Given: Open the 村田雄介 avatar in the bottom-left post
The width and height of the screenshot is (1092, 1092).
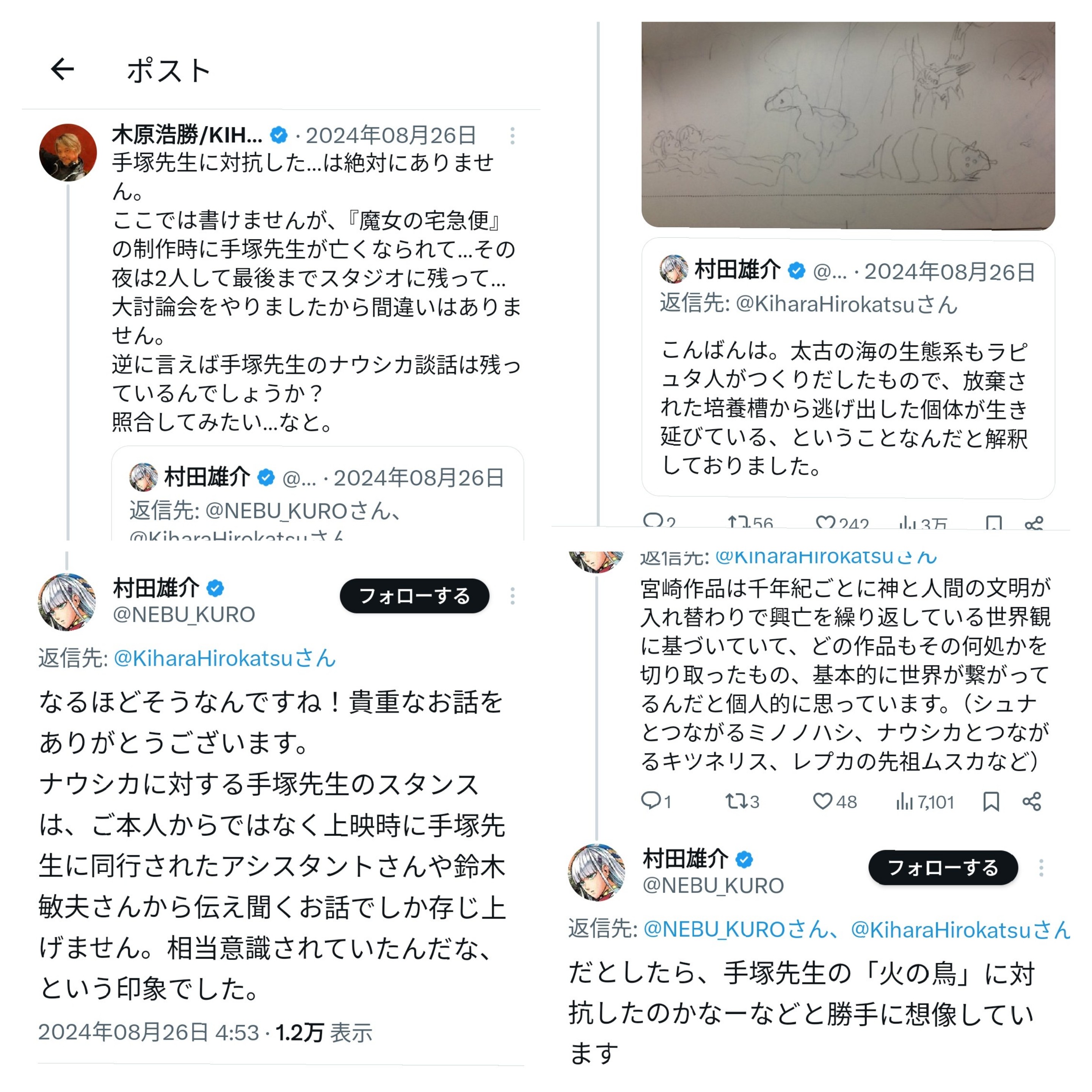Looking at the screenshot, I should [x=67, y=602].
